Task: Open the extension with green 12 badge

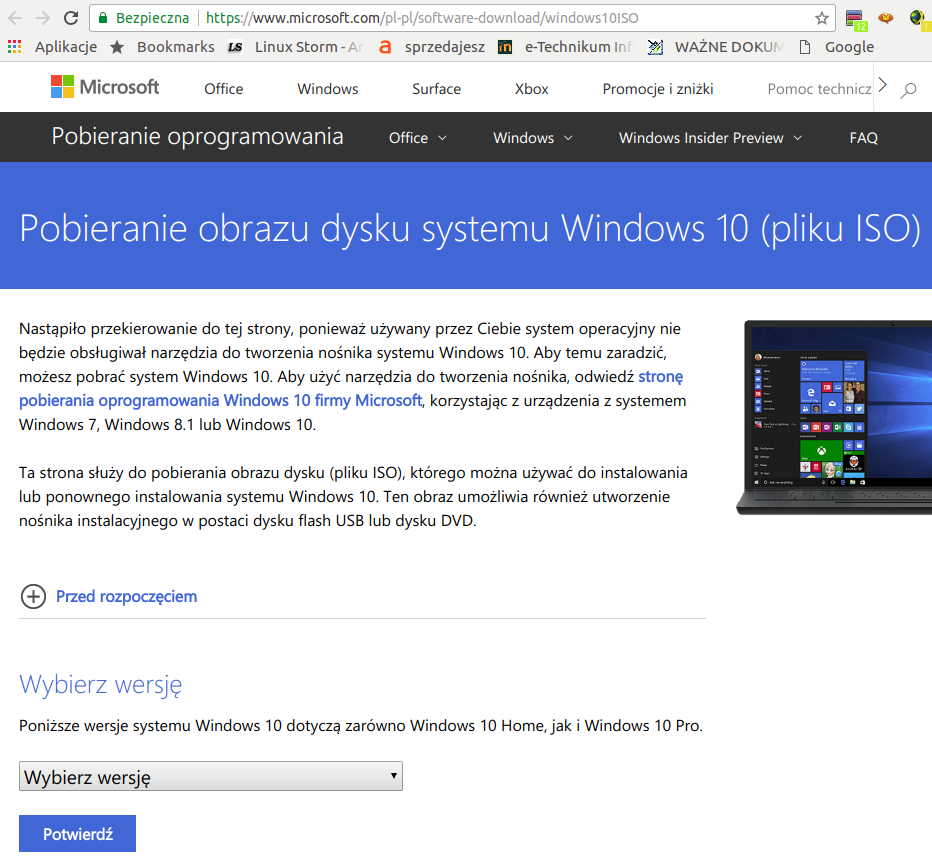Action: tap(855, 19)
